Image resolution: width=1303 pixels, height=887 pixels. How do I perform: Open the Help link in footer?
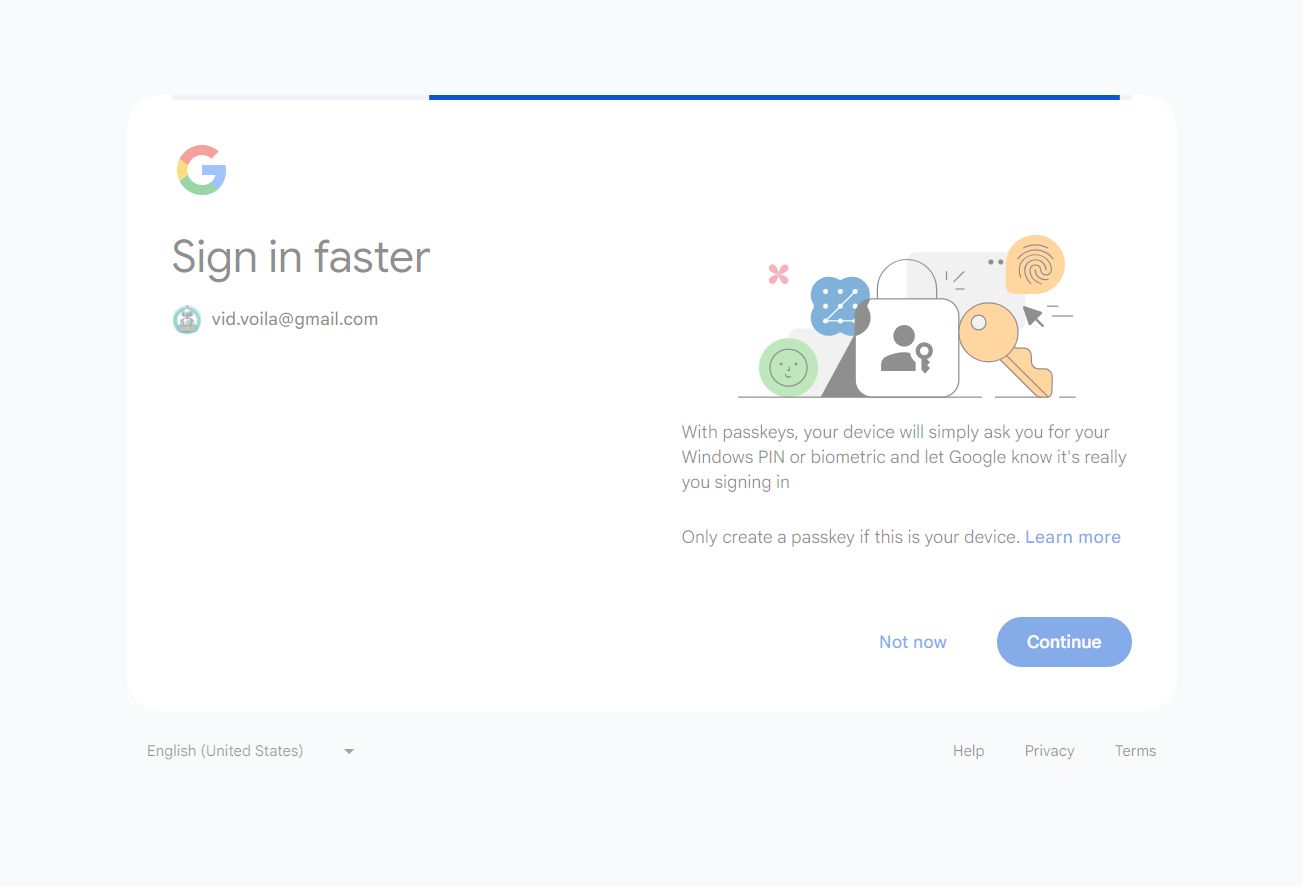pyautogui.click(x=968, y=751)
